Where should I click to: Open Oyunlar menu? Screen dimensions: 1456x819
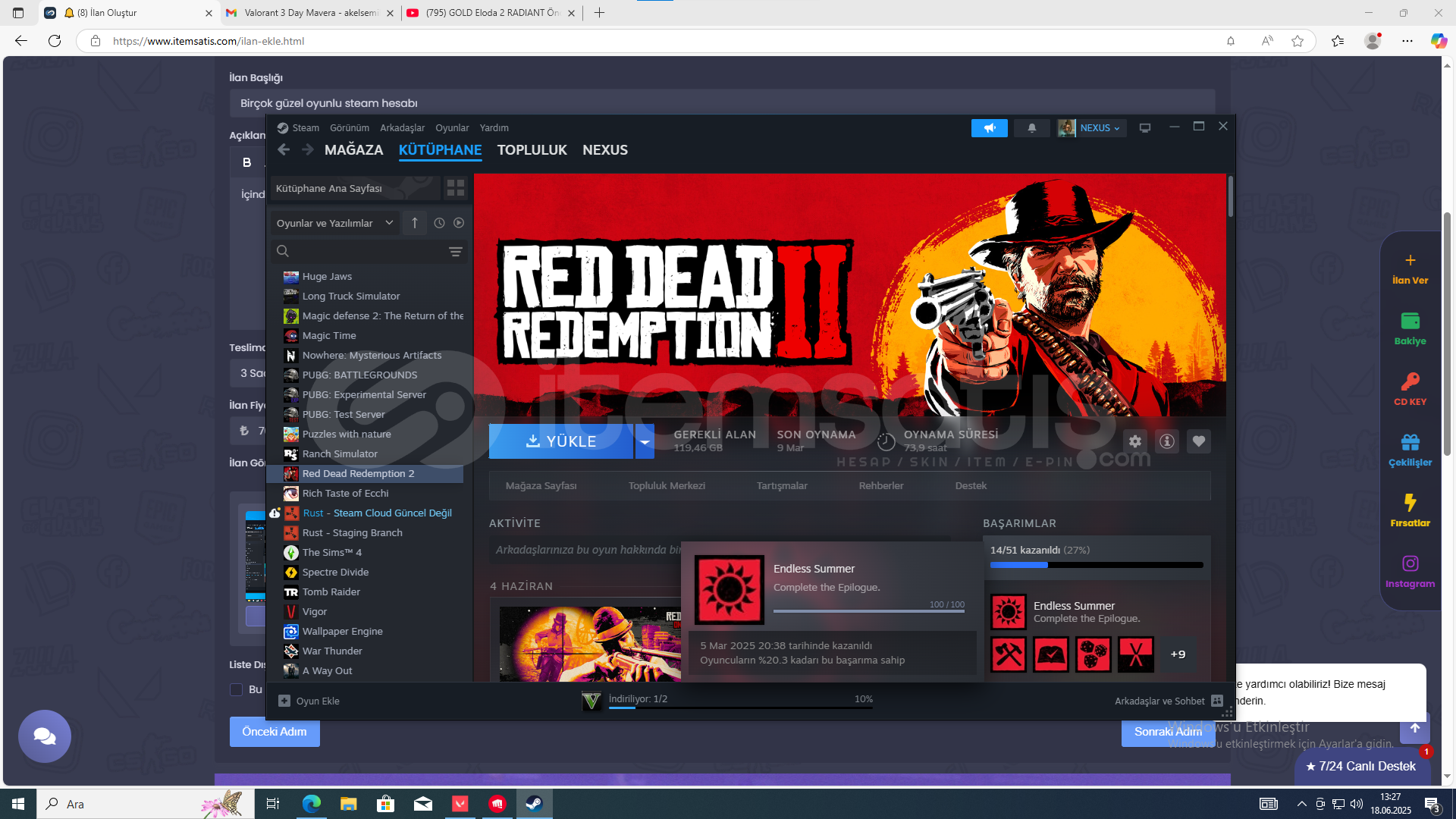[x=452, y=128]
